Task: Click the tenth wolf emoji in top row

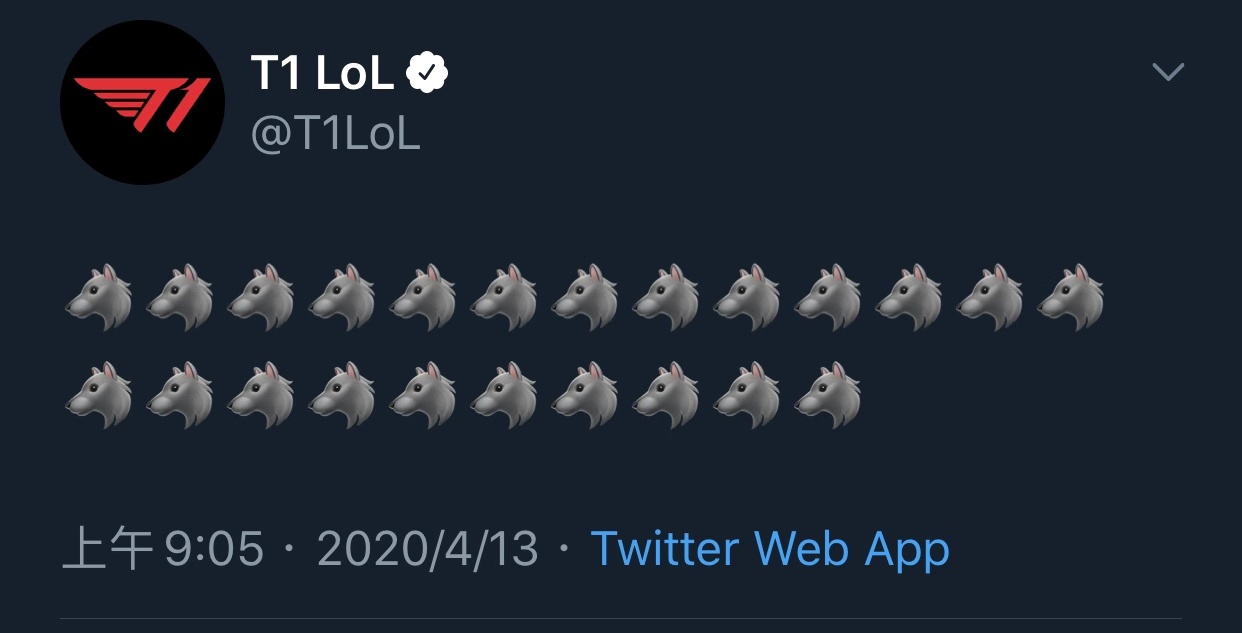Action: (828, 298)
